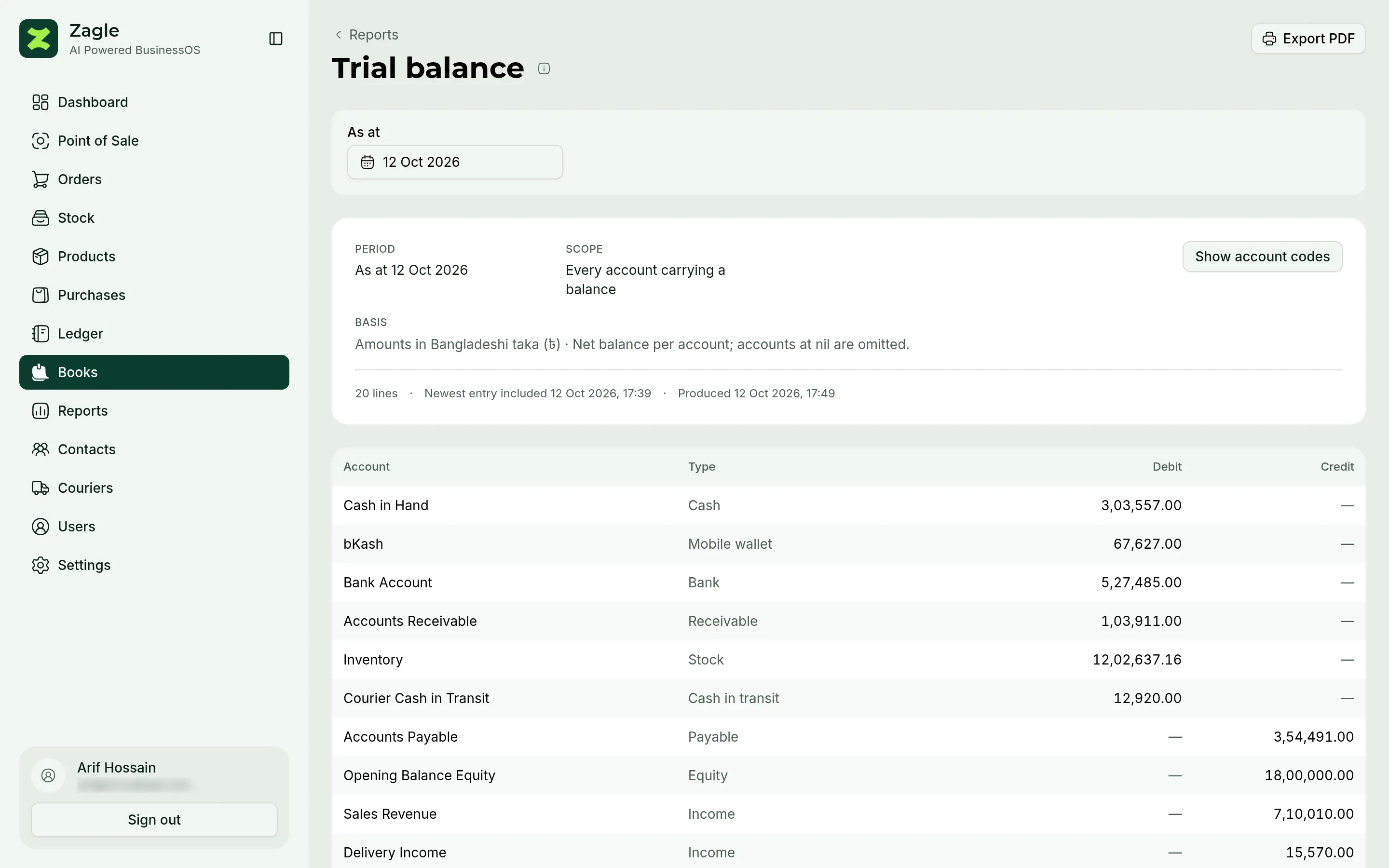Click the Cash in transit type cell

[x=733, y=698]
